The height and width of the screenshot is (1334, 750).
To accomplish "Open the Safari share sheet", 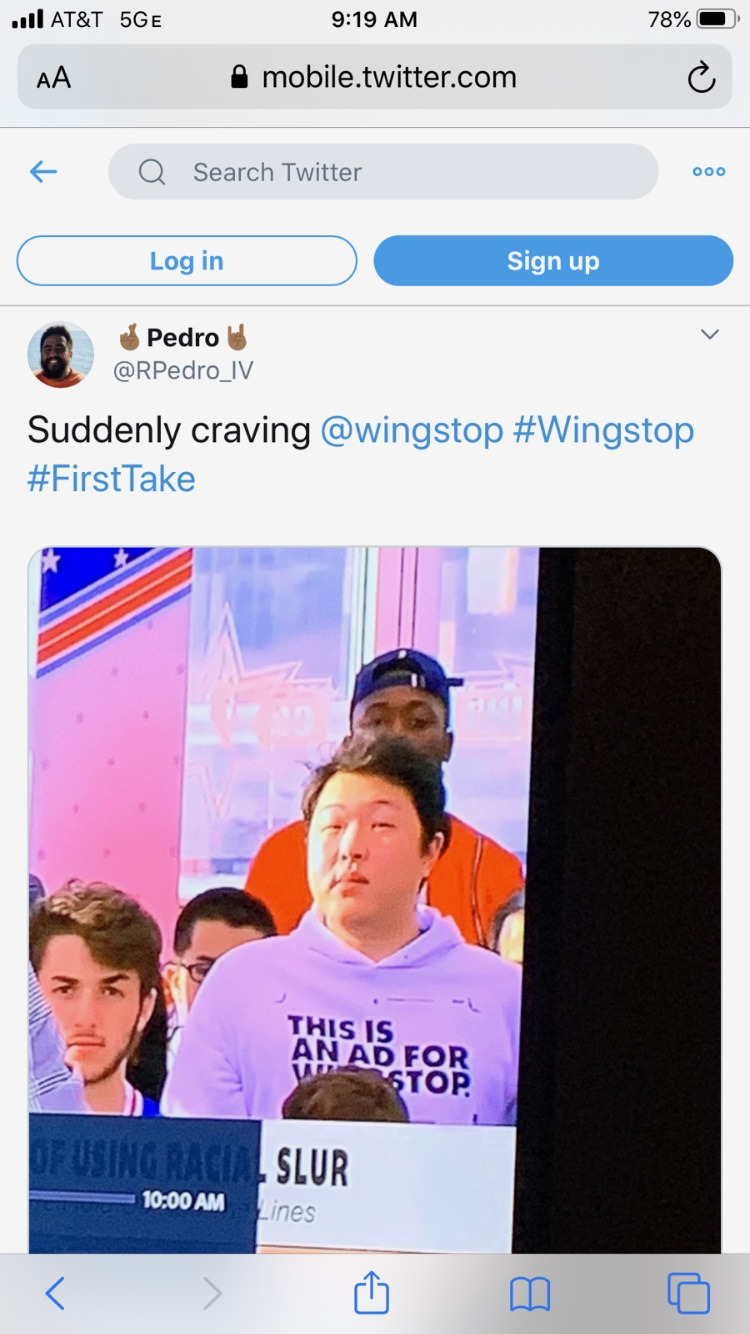I will point(371,1292).
